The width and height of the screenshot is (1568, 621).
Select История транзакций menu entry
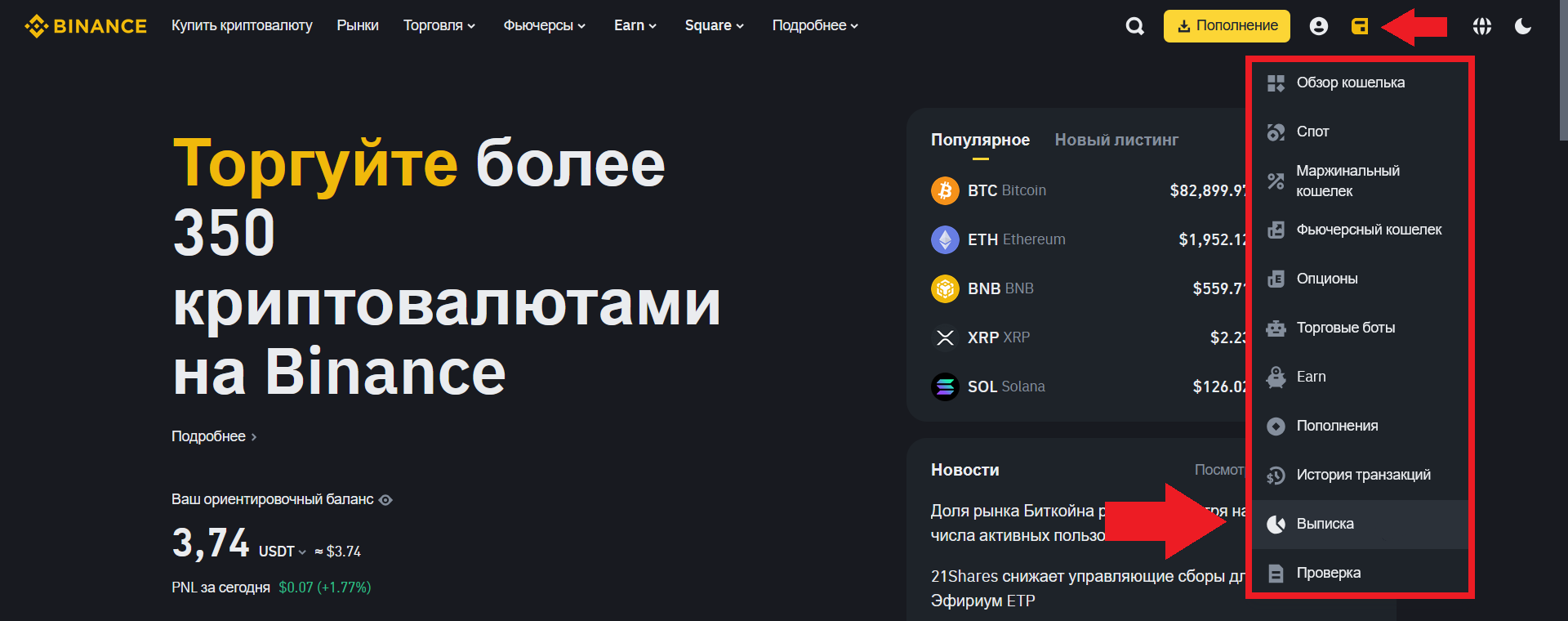pyautogui.click(x=1360, y=475)
